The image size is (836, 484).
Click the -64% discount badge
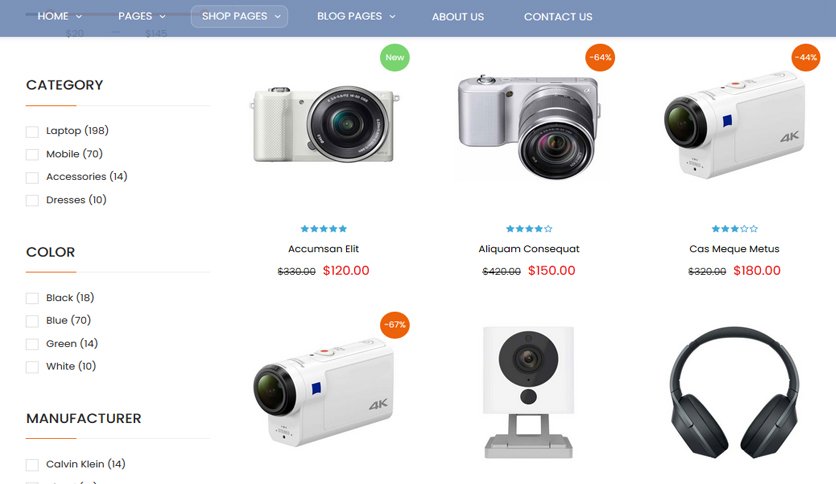click(600, 58)
